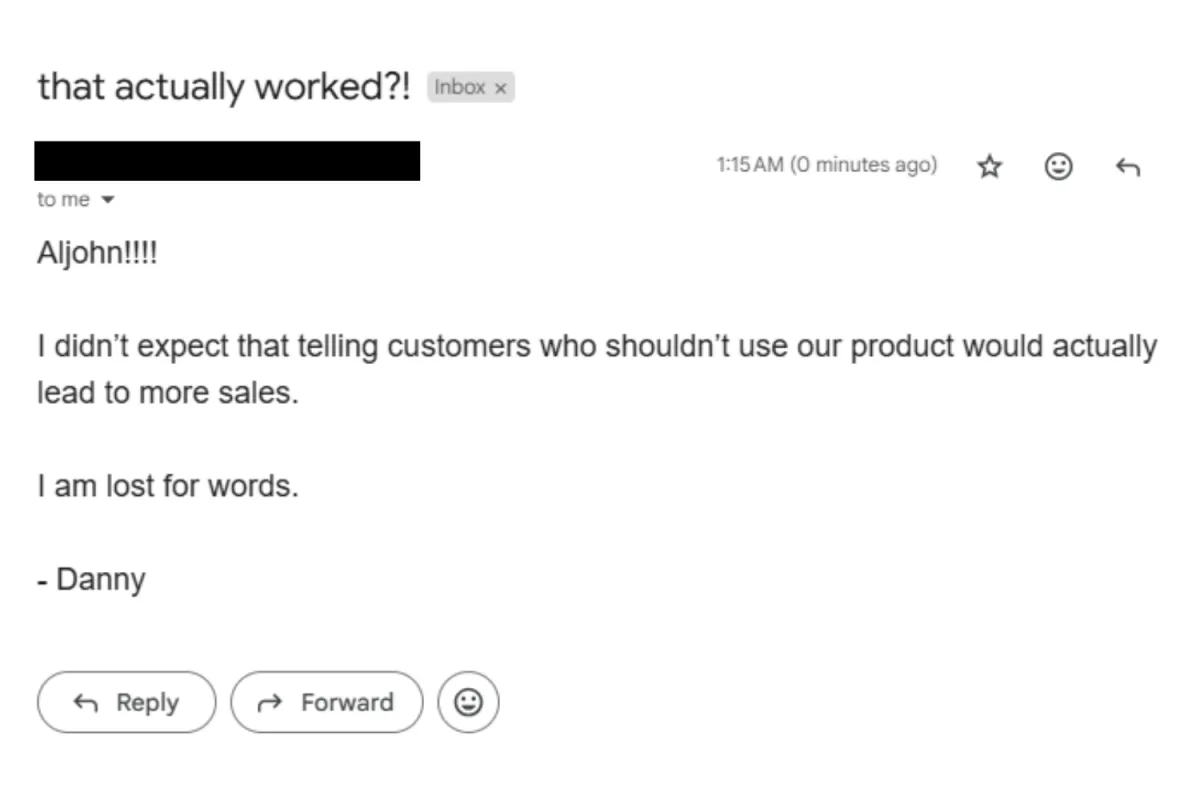Click the text 'lead to more sales.'

[x=168, y=392]
